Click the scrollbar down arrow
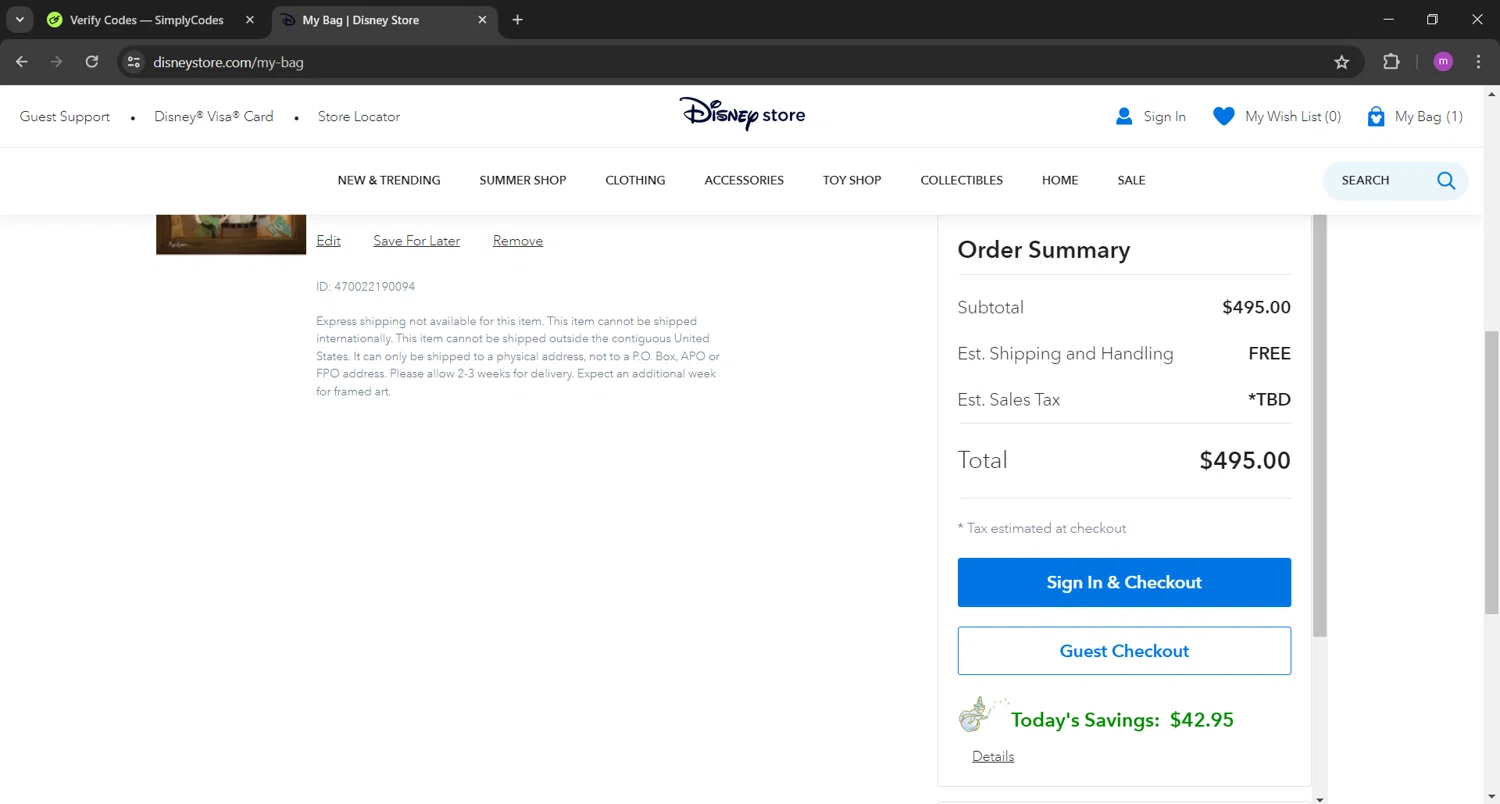 pos(1491,797)
